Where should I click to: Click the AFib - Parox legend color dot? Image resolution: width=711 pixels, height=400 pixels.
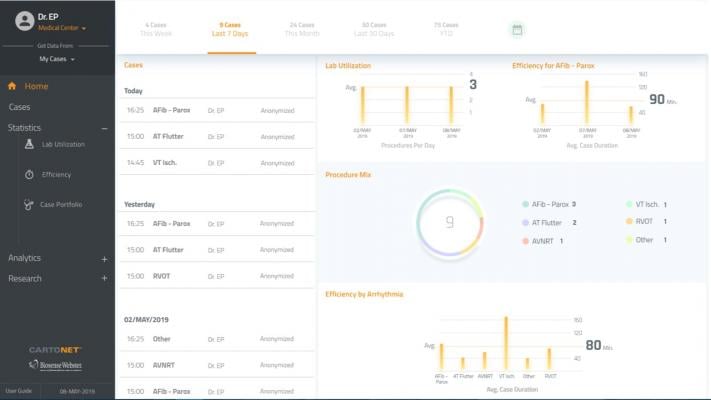[525, 204]
